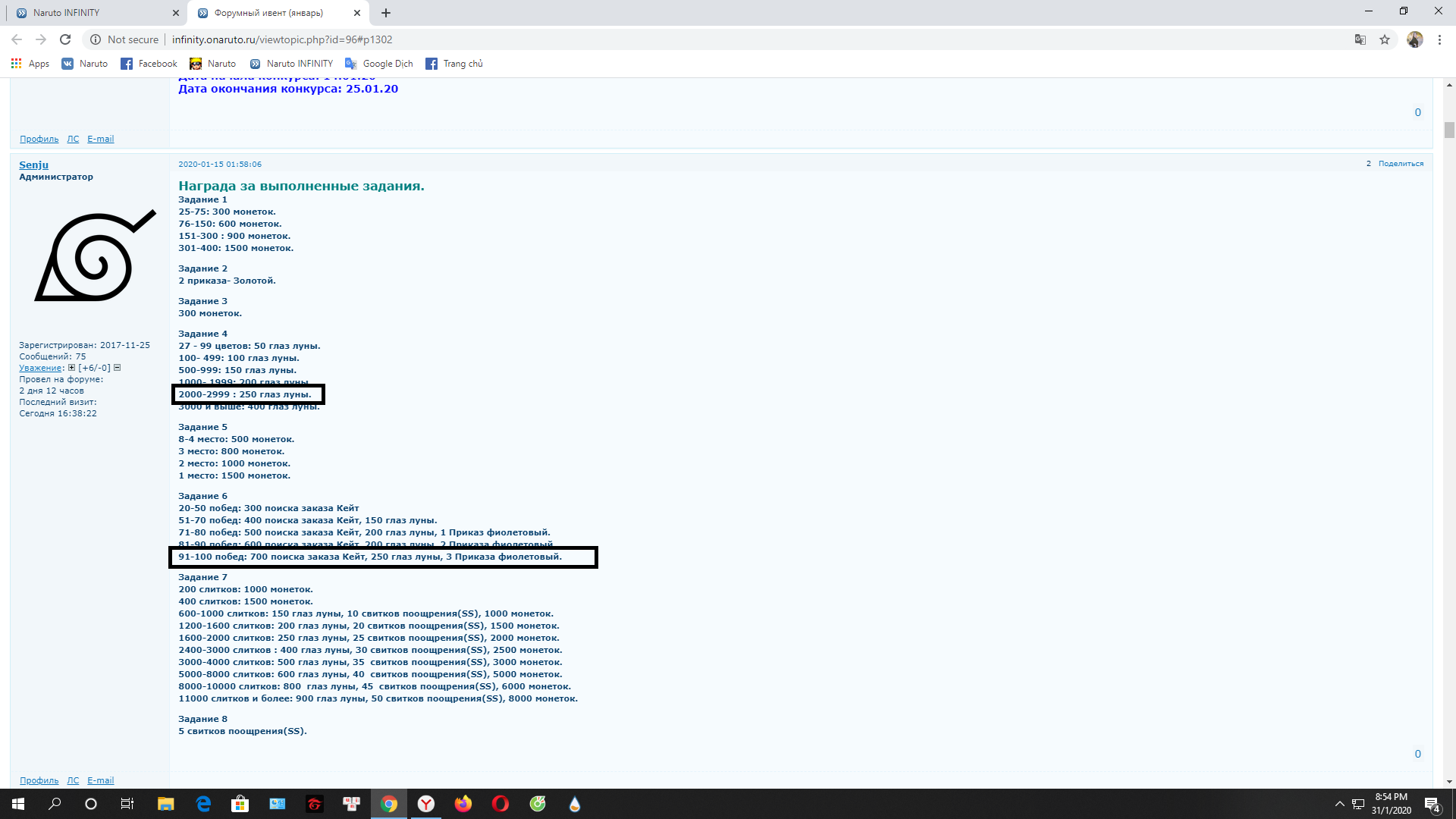Viewport: 1456px width, 819px height.
Task: Click the post rating 0 of upper post
Action: [x=1417, y=112]
